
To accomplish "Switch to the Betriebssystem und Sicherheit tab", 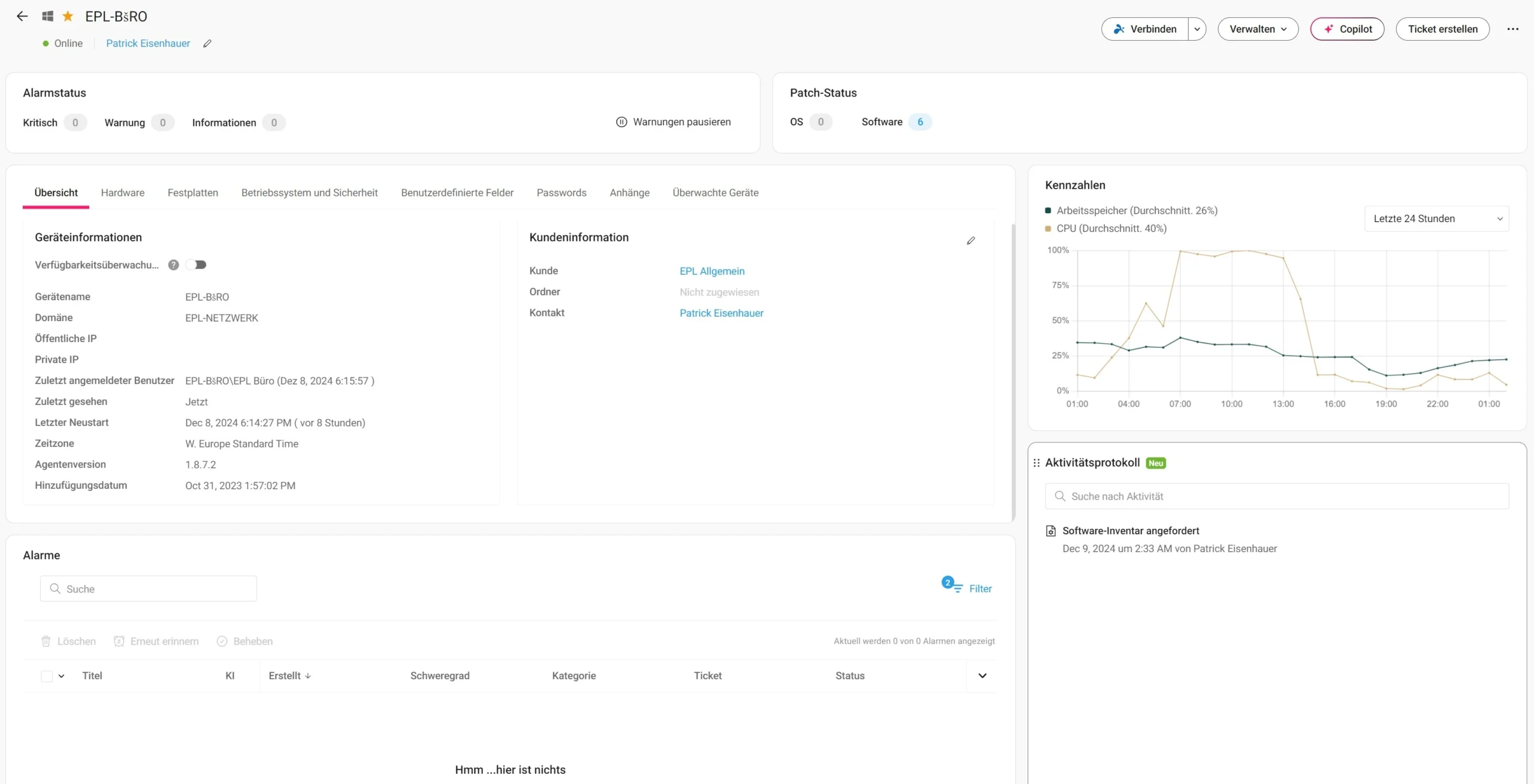I will 309,192.
